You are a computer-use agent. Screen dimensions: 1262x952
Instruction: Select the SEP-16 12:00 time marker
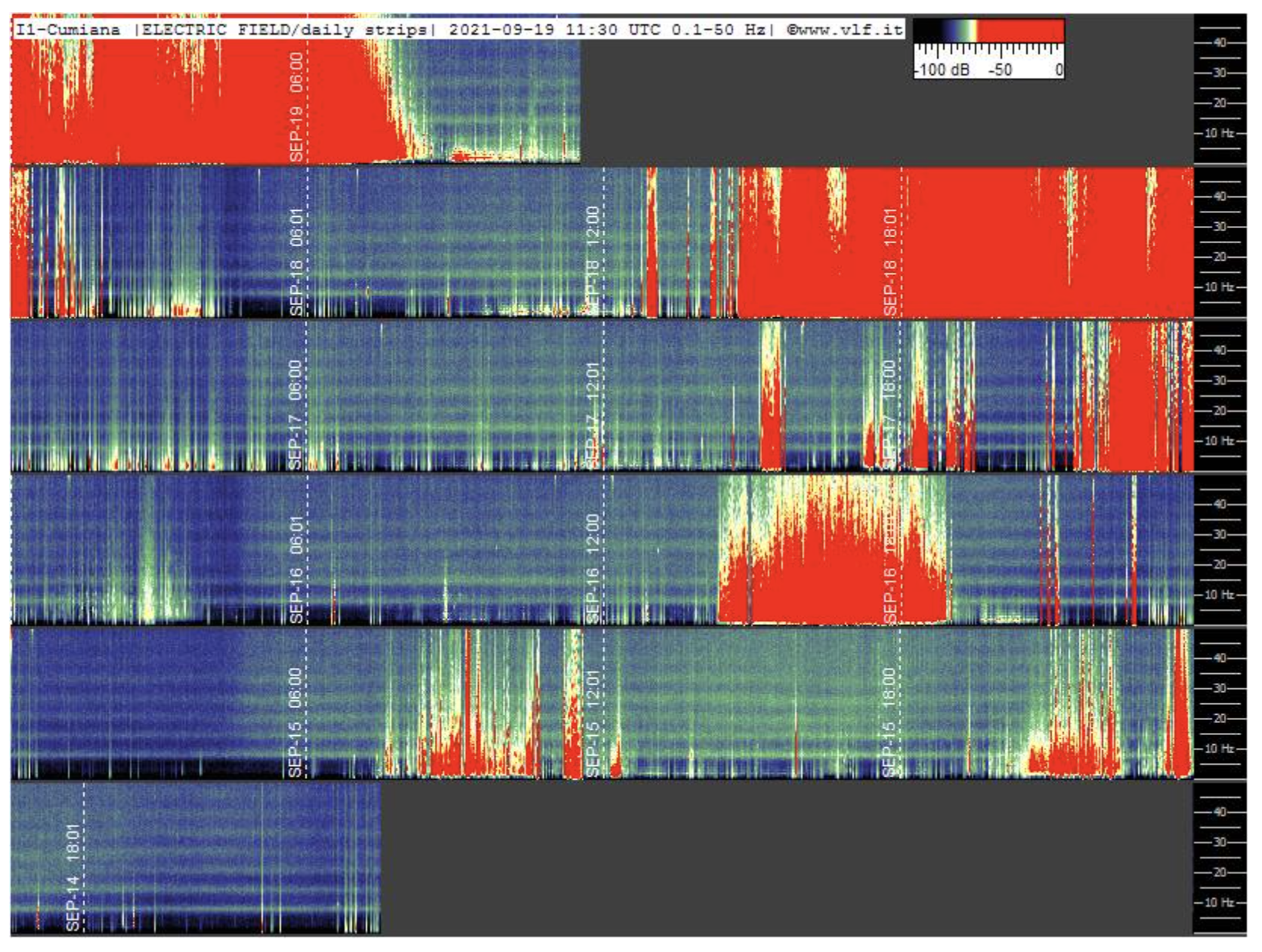tap(593, 569)
